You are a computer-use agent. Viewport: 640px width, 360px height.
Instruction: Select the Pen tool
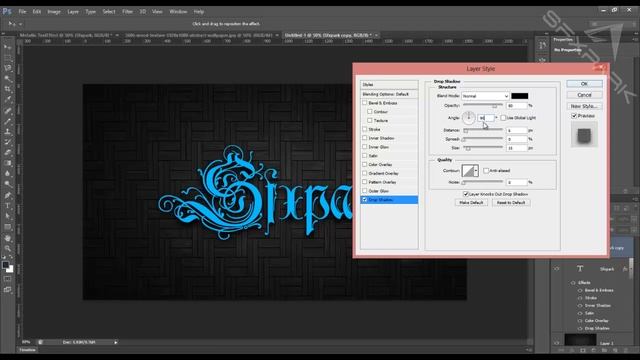(8, 195)
